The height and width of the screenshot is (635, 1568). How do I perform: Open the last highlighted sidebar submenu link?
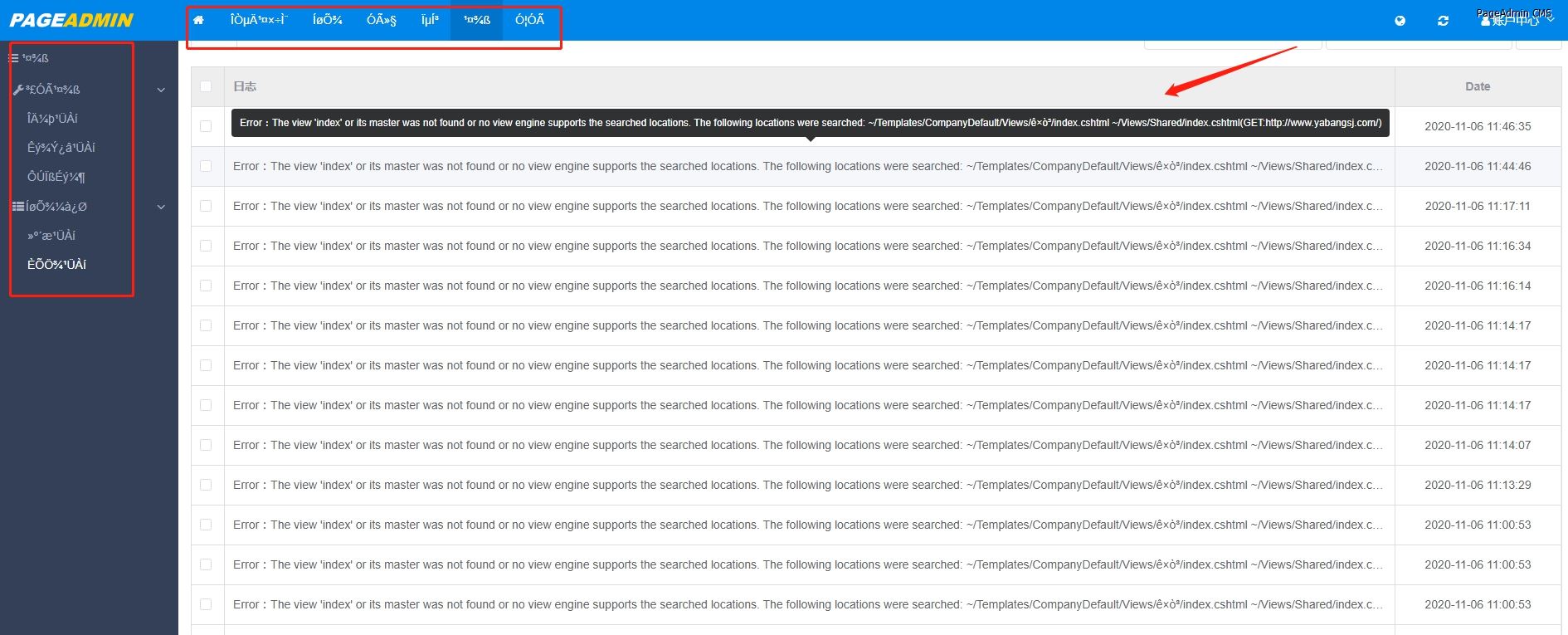57,265
